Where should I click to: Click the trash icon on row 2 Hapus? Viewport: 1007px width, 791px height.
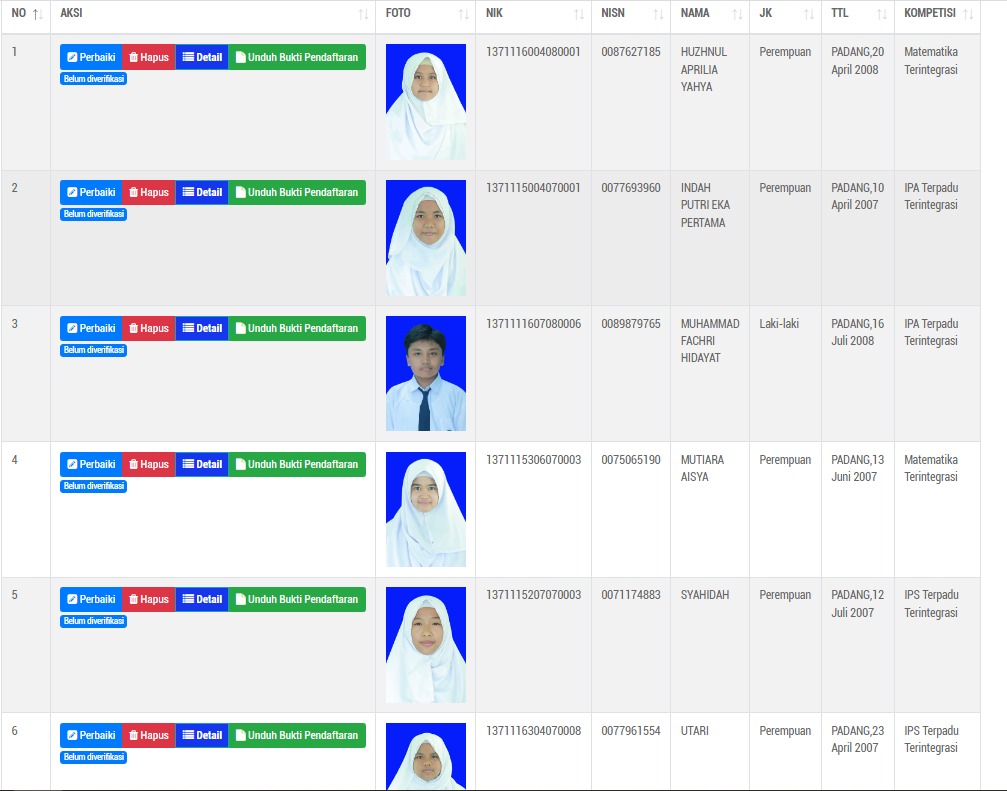[x=133, y=193]
